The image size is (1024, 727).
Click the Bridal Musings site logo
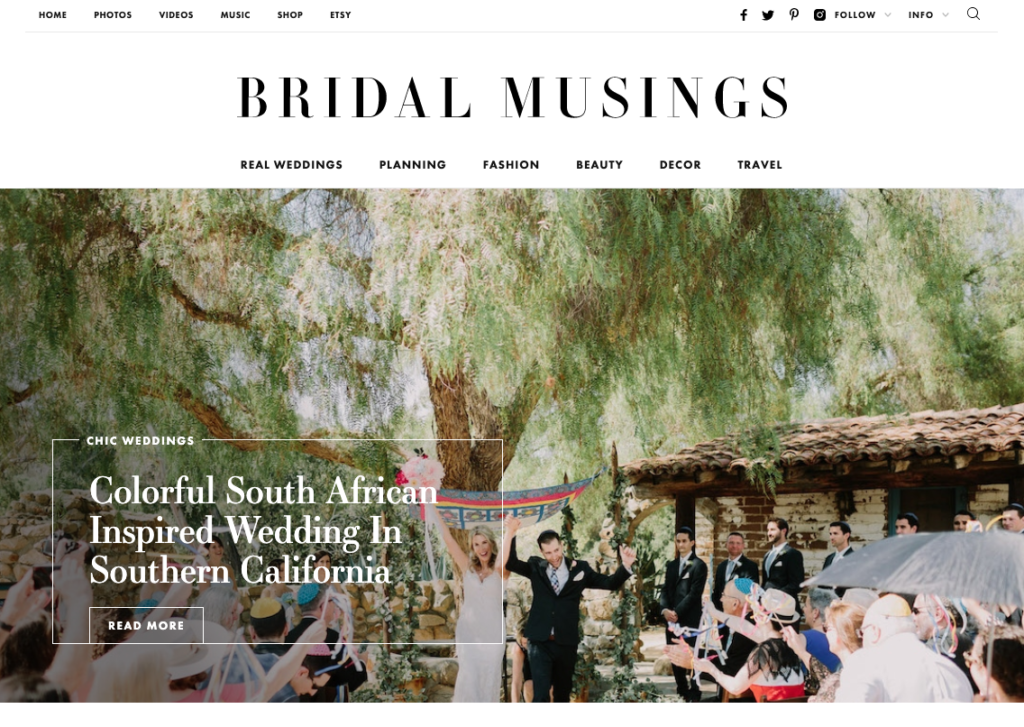click(513, 97)
